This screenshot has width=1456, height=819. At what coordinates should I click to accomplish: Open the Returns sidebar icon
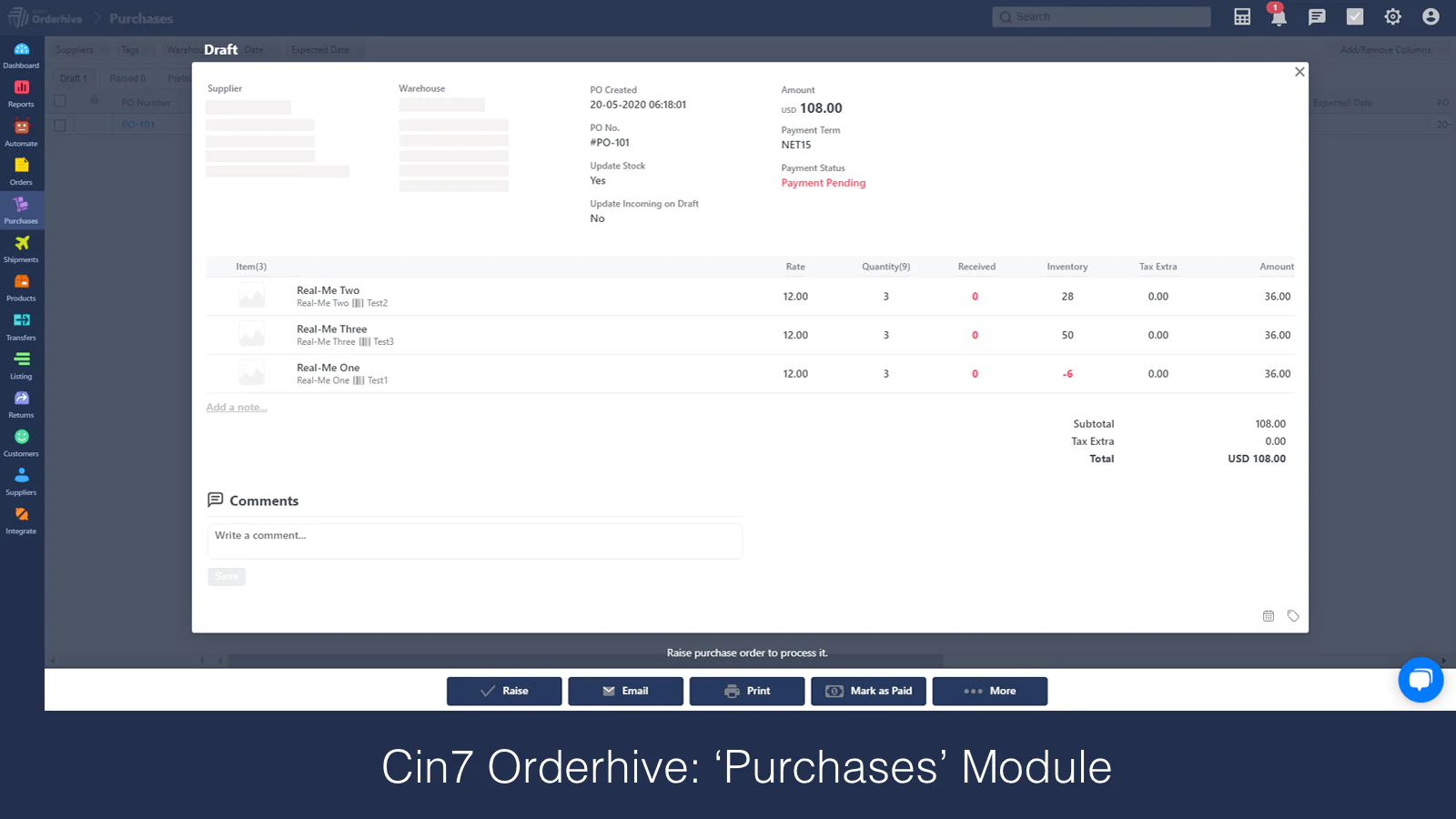pos(21,404)
